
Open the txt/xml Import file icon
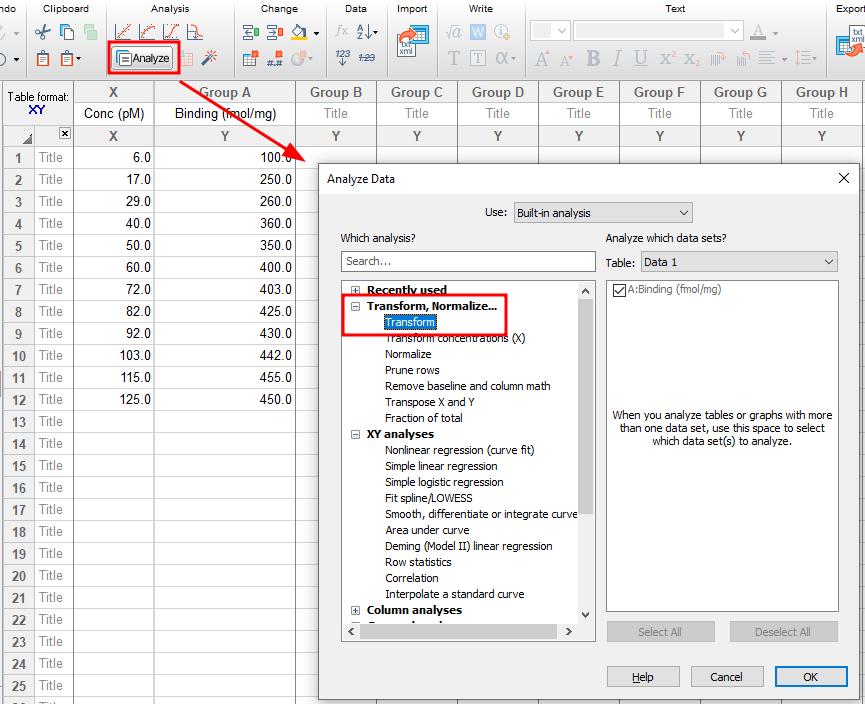412,41
